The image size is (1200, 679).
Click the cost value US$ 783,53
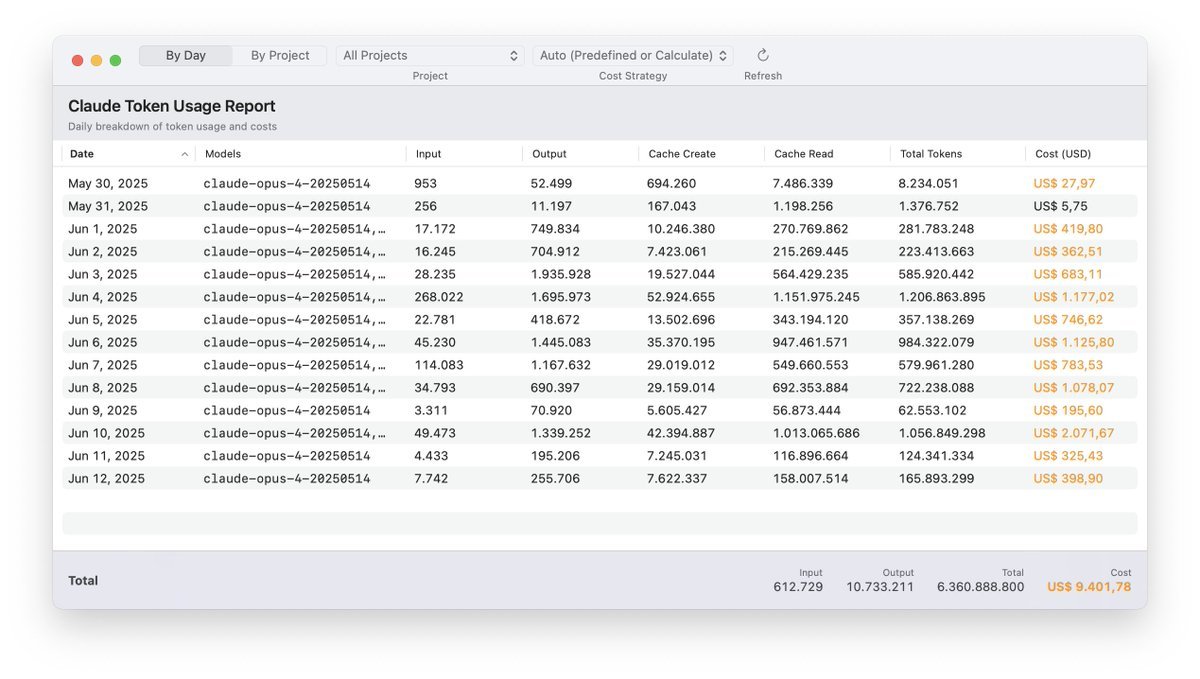click(1068, 365)
